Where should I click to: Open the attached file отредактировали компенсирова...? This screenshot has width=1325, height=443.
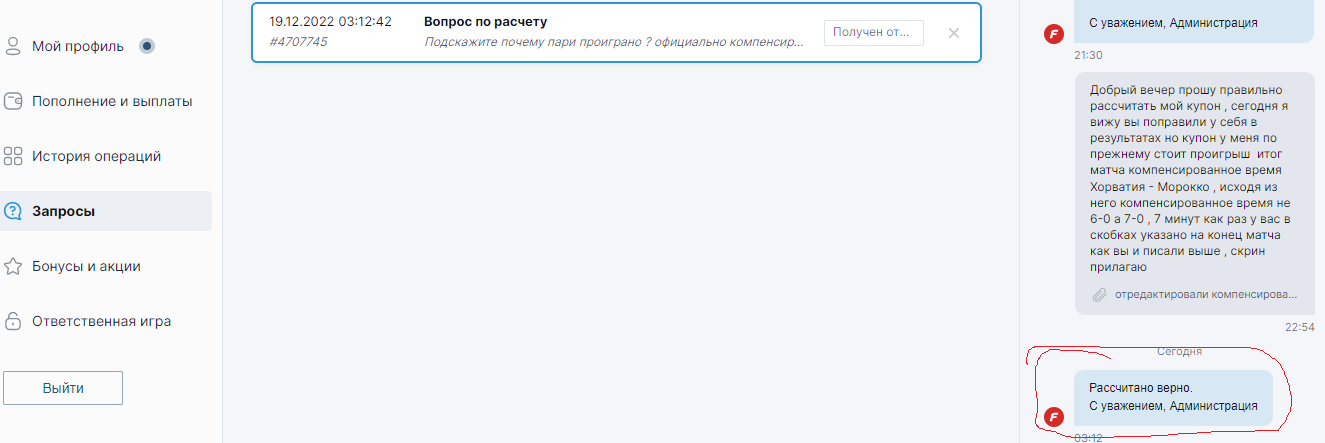coord(1206,295)
